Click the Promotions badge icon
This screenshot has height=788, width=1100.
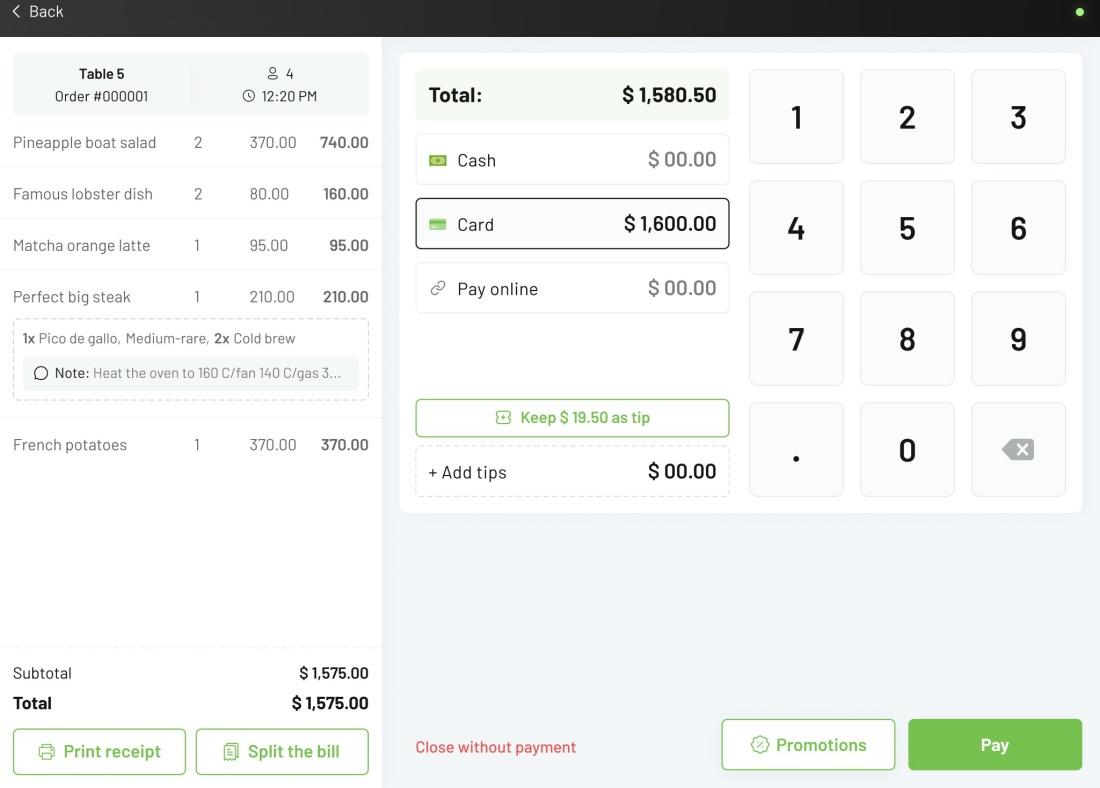(759, 744)
